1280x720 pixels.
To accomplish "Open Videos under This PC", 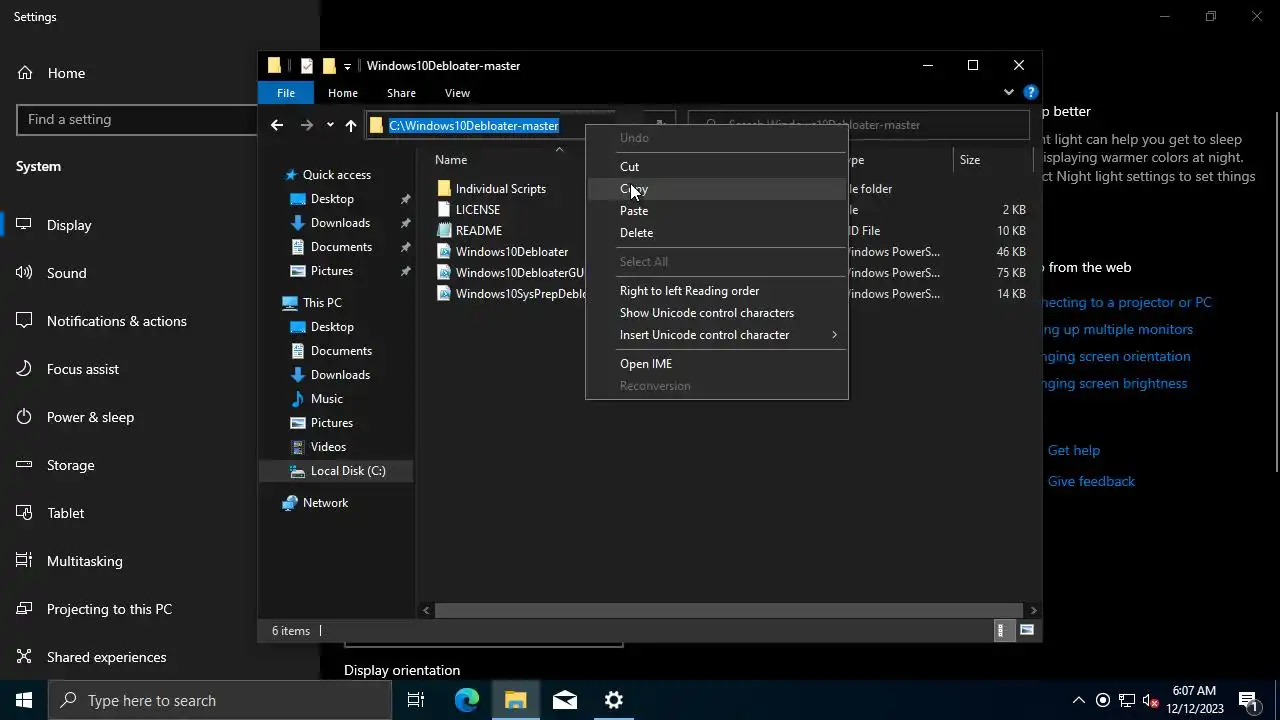I will click(x=328, y=447).
